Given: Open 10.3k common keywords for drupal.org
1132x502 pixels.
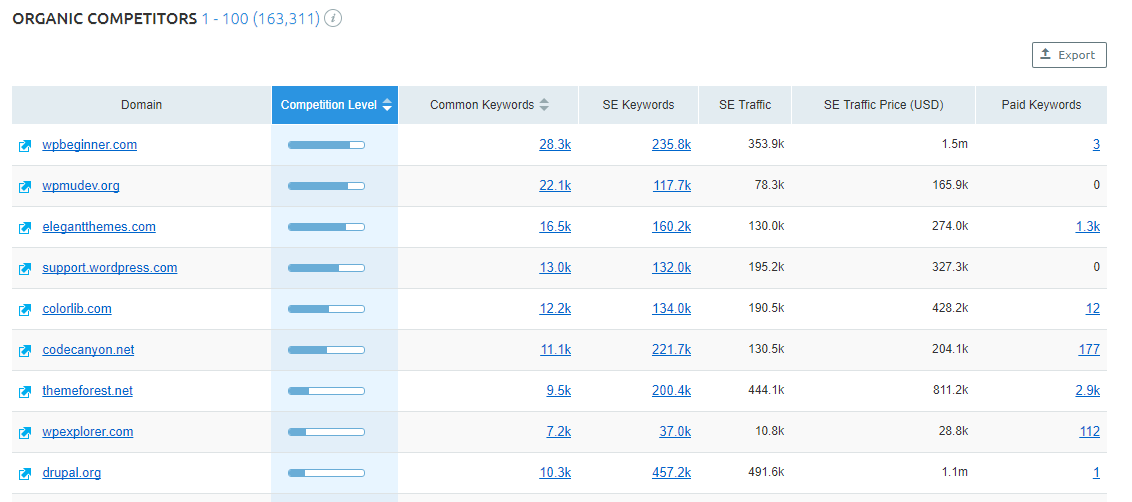Looking at the screenshot, I should click(554, 473).
